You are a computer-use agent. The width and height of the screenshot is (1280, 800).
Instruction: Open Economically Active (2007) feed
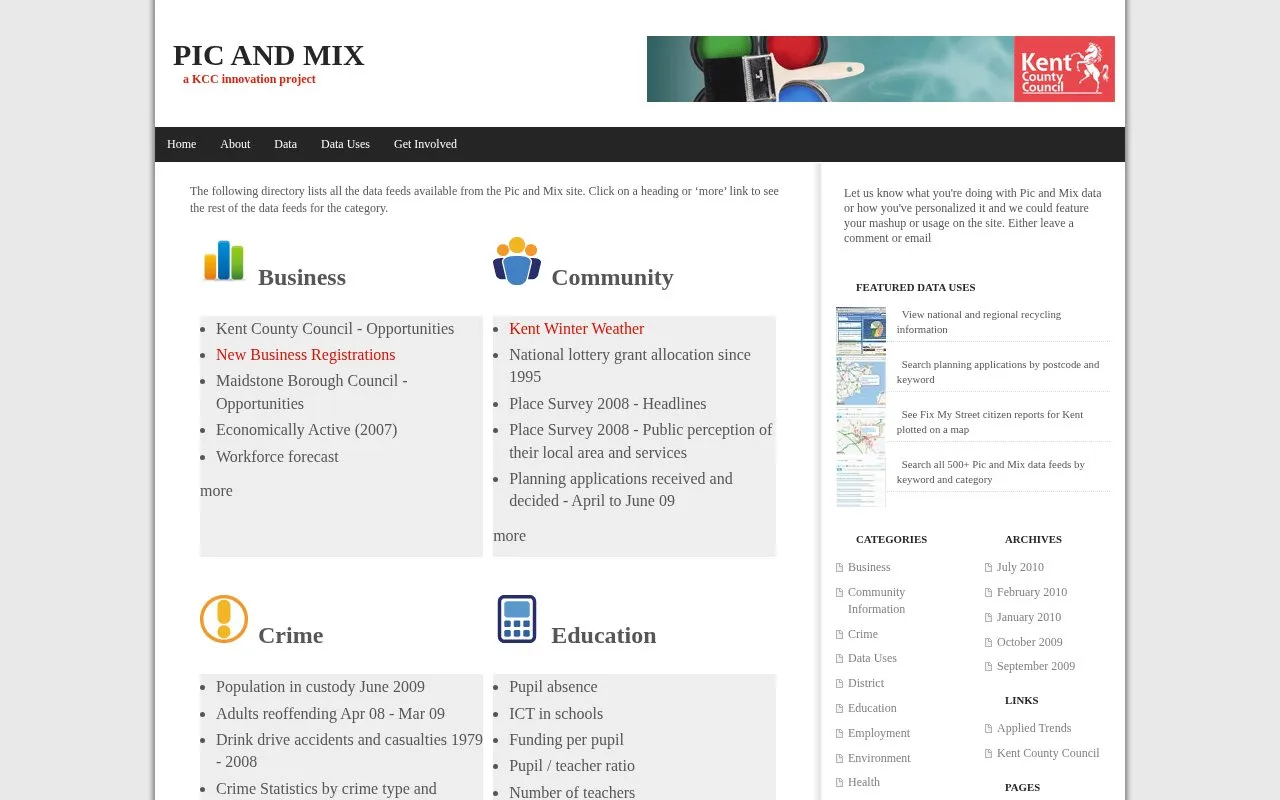(306, 430)
